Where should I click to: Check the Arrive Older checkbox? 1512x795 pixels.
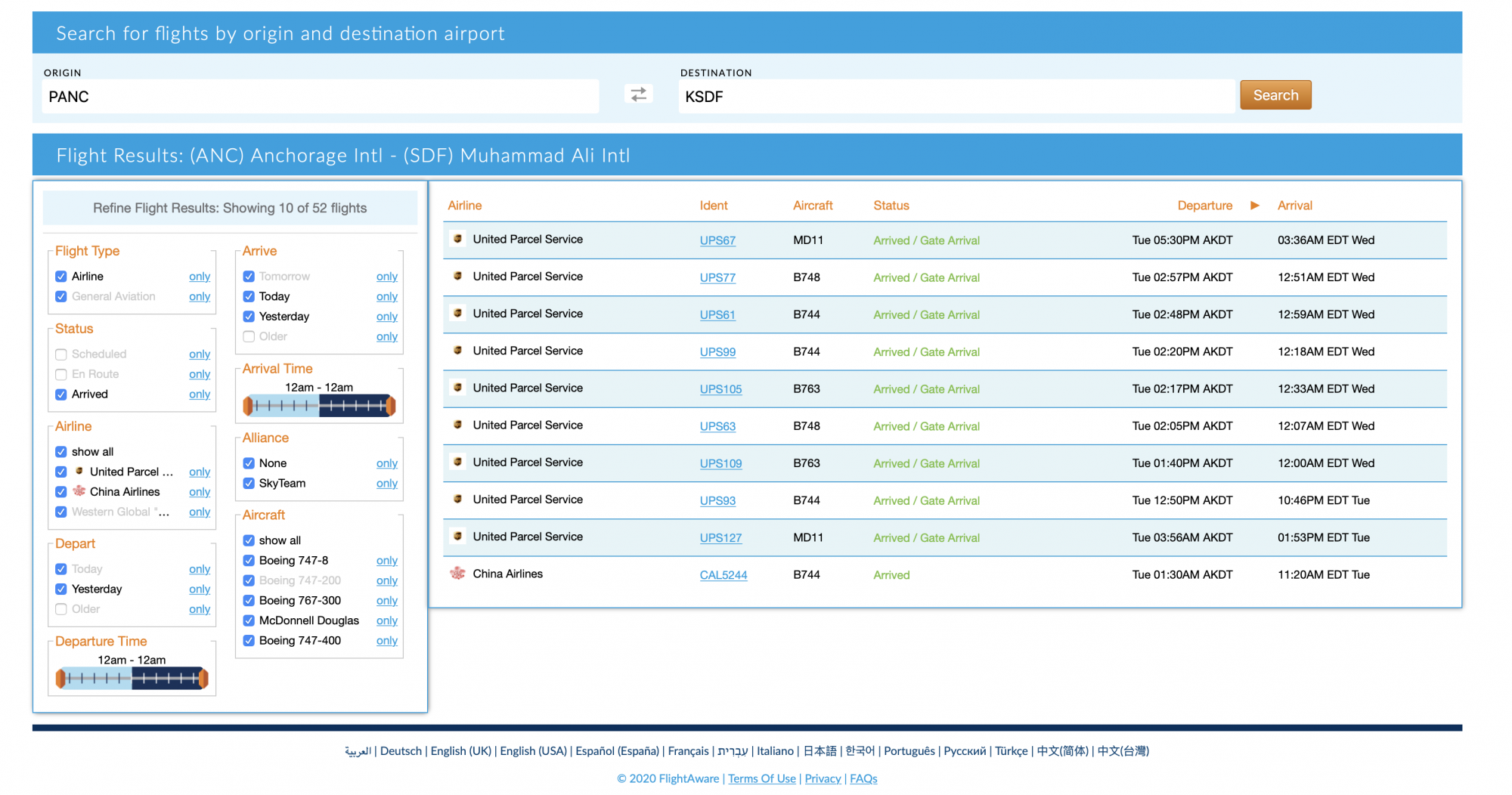pos(249,336)
